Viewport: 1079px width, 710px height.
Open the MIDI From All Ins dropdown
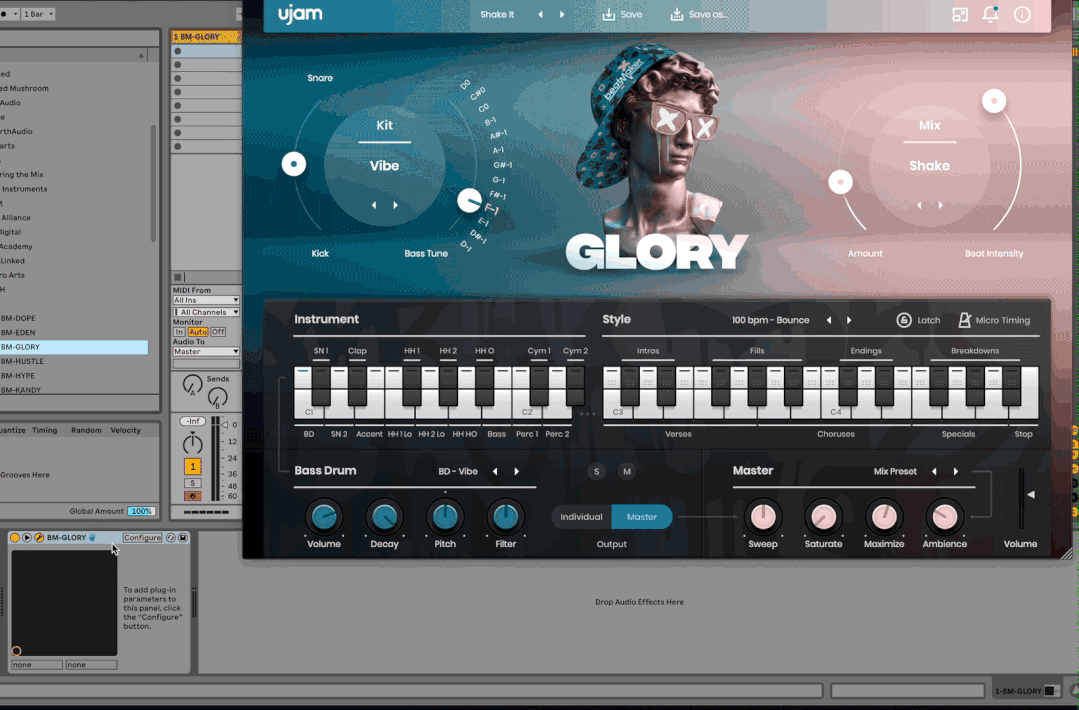tap(206, 300)
